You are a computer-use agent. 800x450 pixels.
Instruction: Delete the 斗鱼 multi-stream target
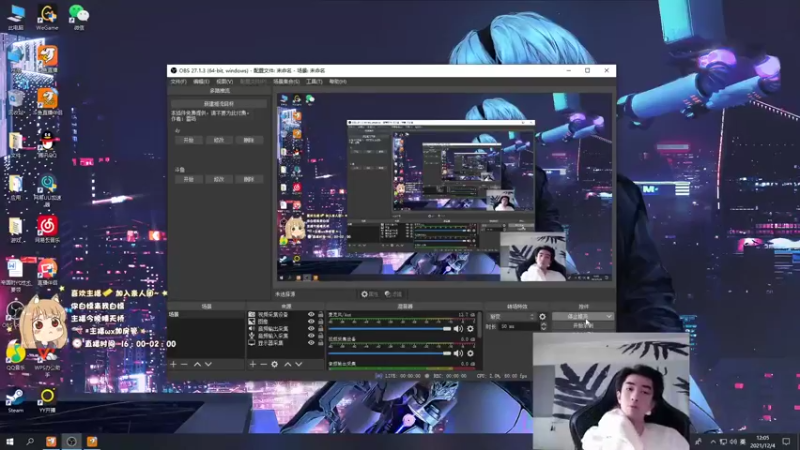[x=248, y=179]
